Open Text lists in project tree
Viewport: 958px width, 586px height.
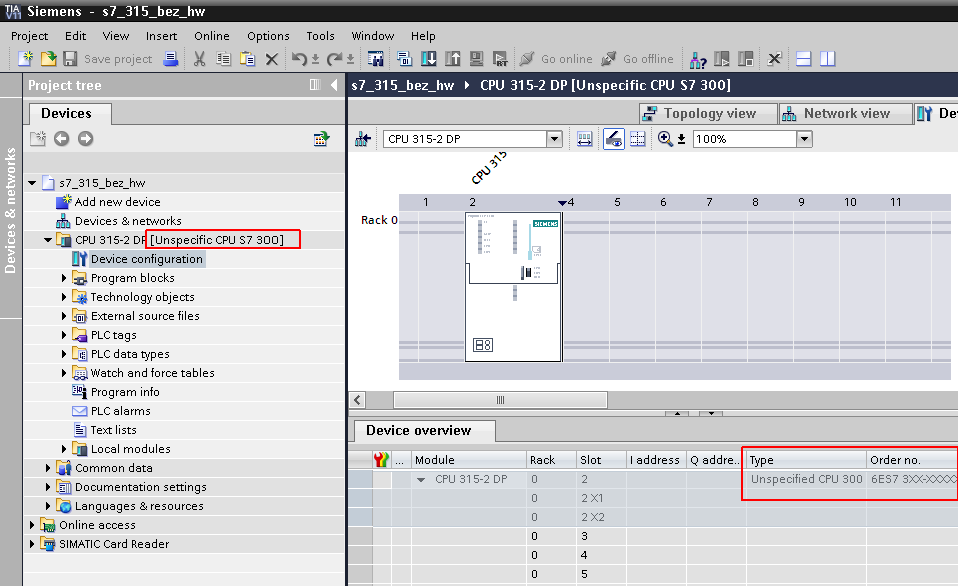click(x=114, y=430)
